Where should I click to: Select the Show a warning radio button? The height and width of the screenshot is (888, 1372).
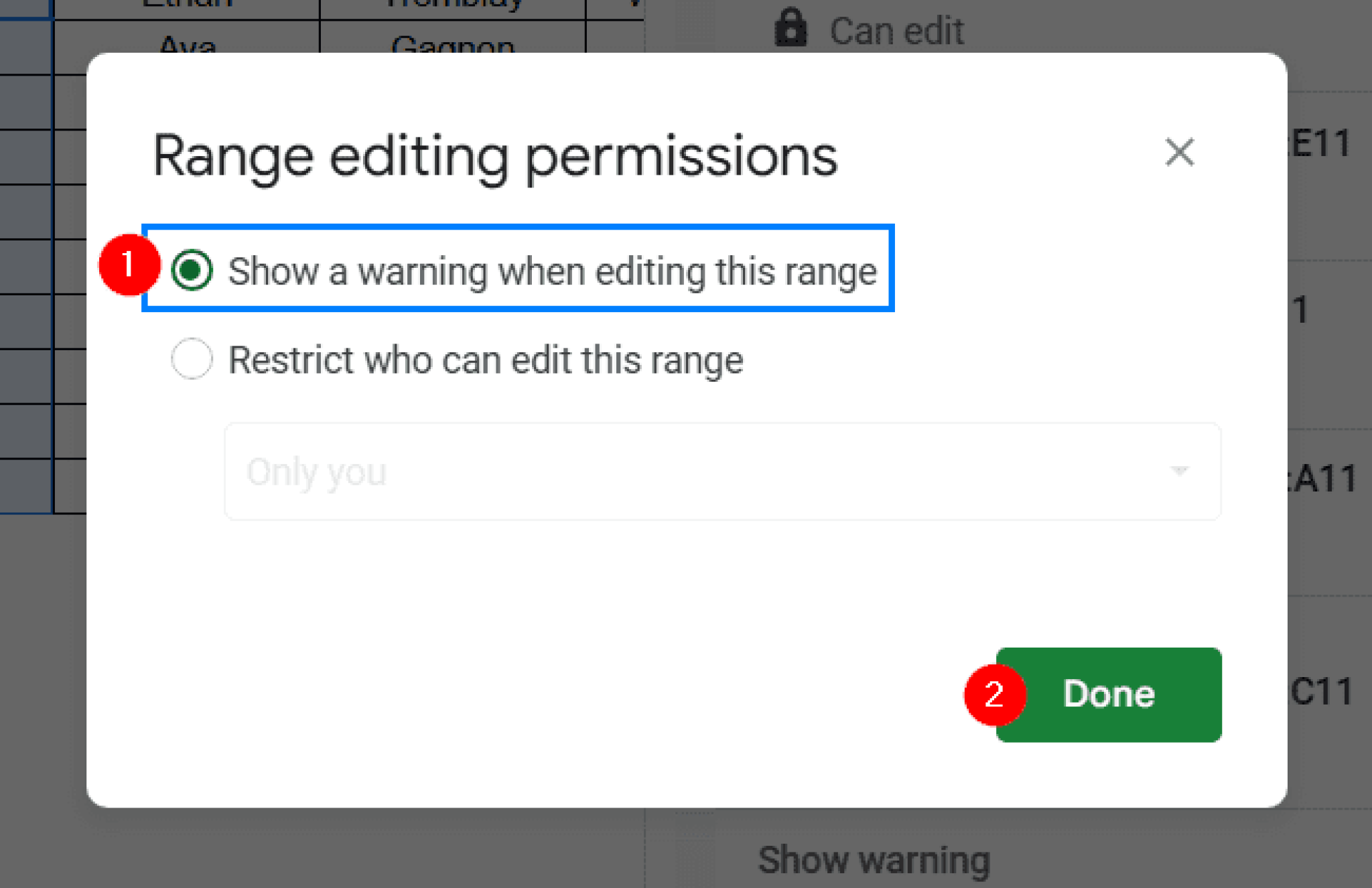(192, 271)
